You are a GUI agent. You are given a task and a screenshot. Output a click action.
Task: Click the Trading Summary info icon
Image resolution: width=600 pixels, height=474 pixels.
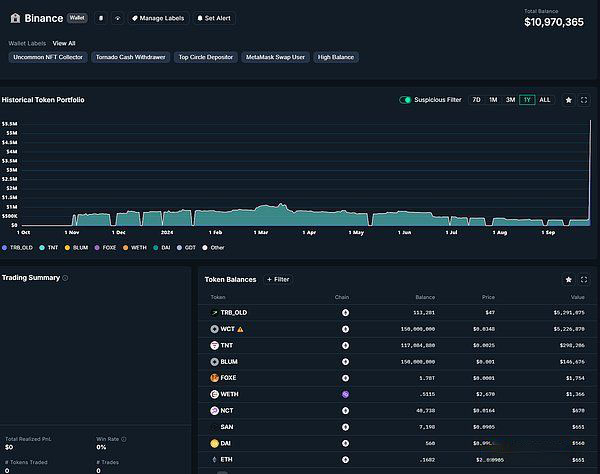pos(66,277)
